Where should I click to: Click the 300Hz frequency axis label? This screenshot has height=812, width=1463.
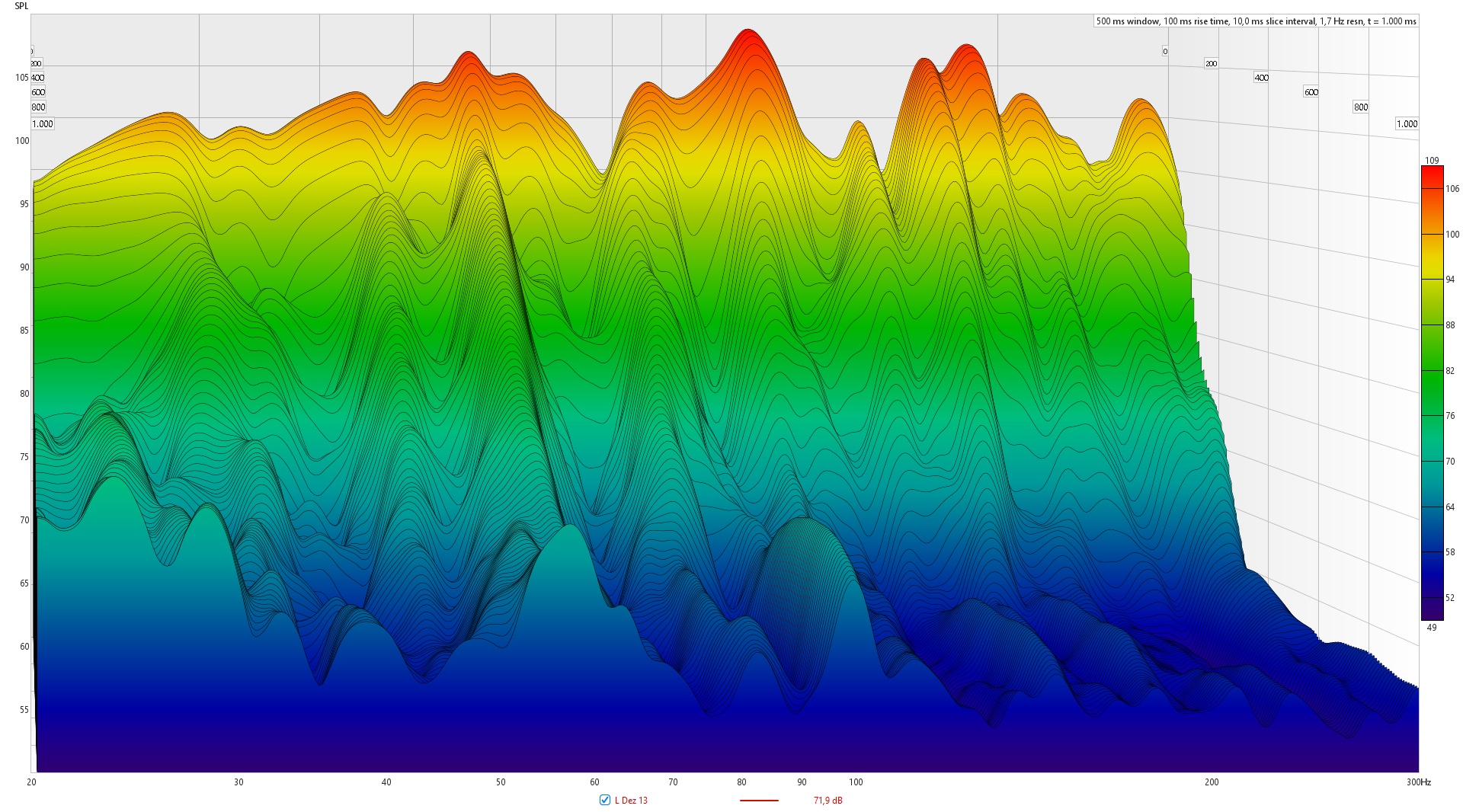pyautogui.click(x=1419, y=782)
